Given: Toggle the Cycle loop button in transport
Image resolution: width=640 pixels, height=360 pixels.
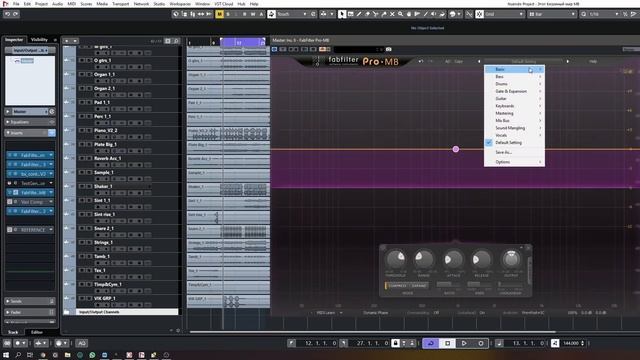Looking at the screenshot, I should [431, 343].
